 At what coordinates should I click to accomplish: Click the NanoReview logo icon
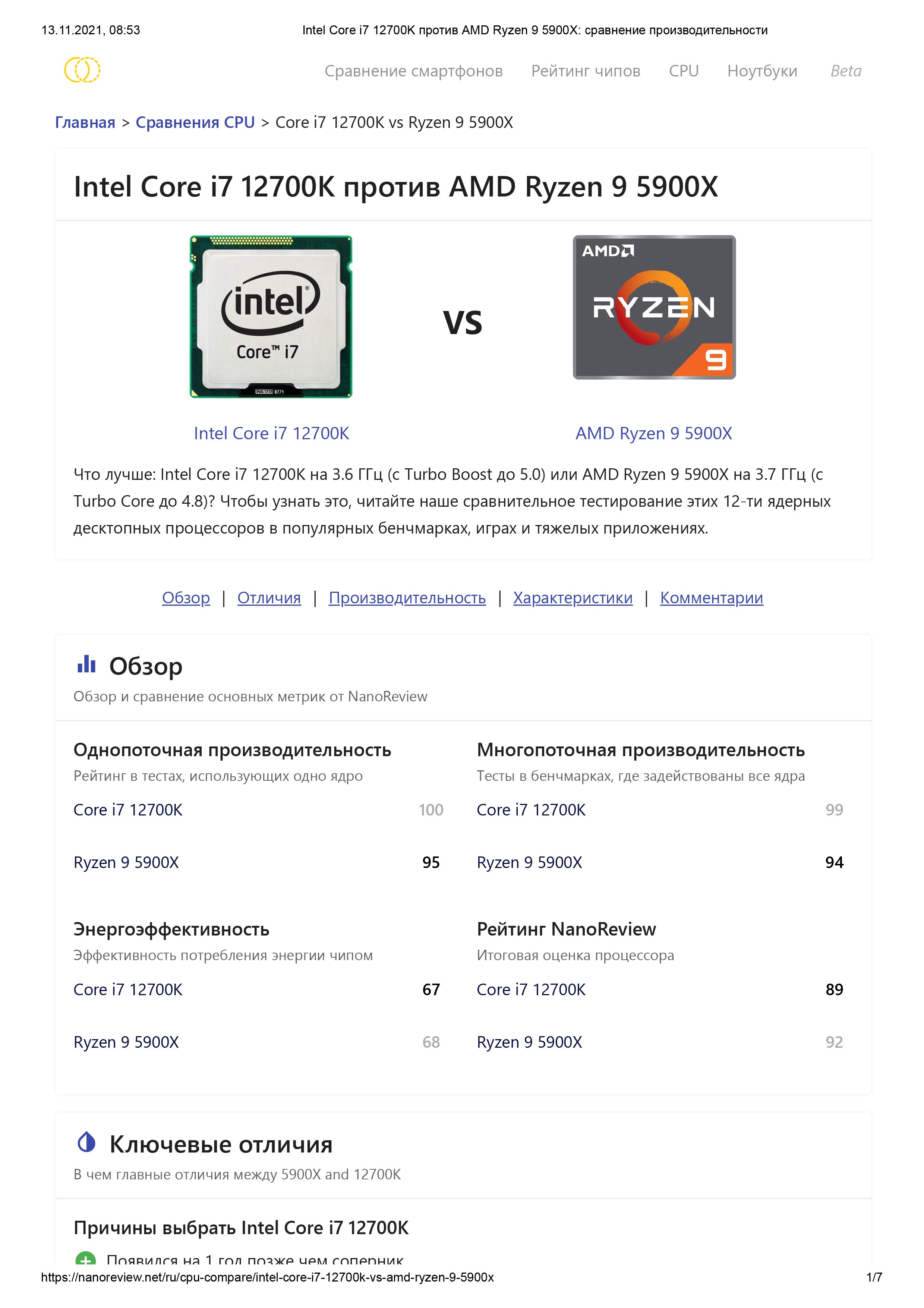tap(82, 70)
